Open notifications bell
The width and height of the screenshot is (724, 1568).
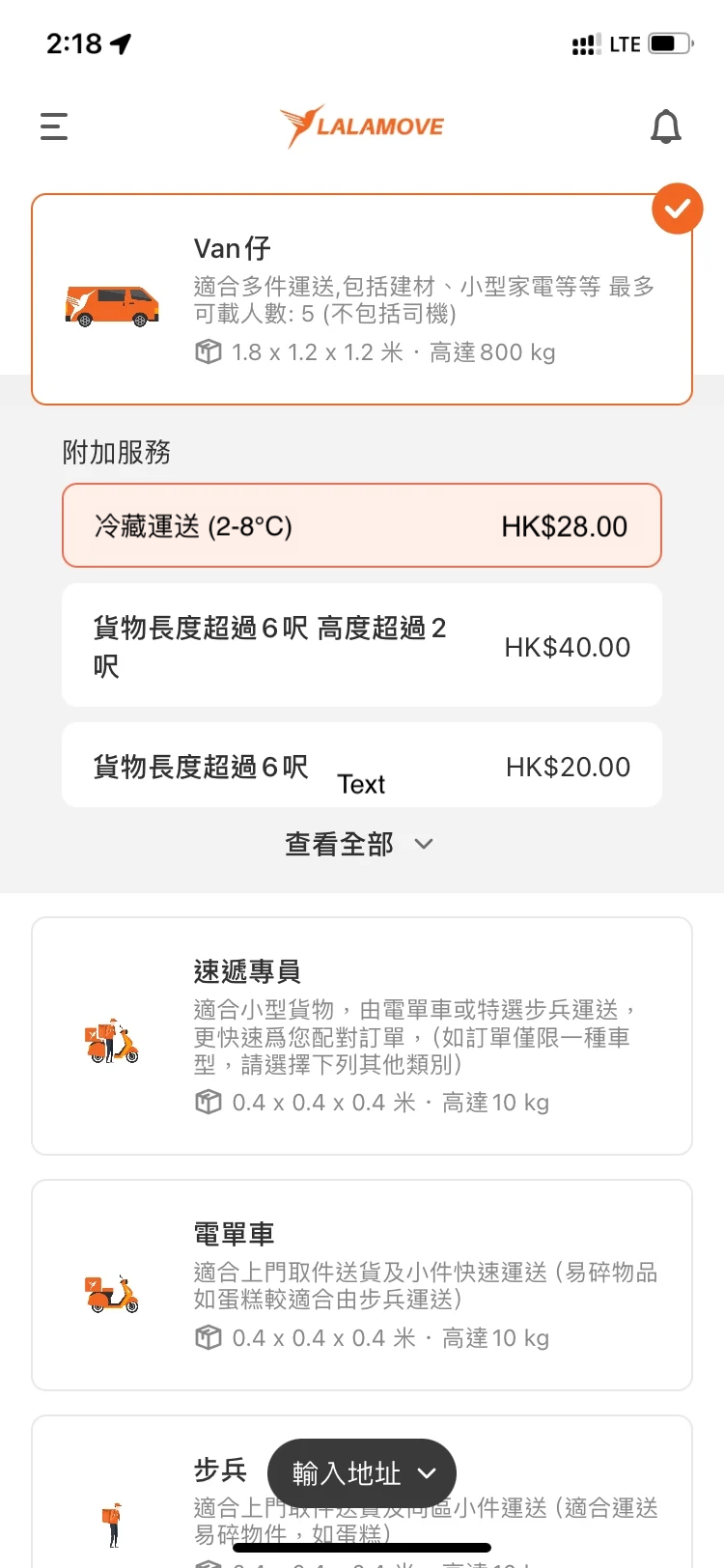666,126
